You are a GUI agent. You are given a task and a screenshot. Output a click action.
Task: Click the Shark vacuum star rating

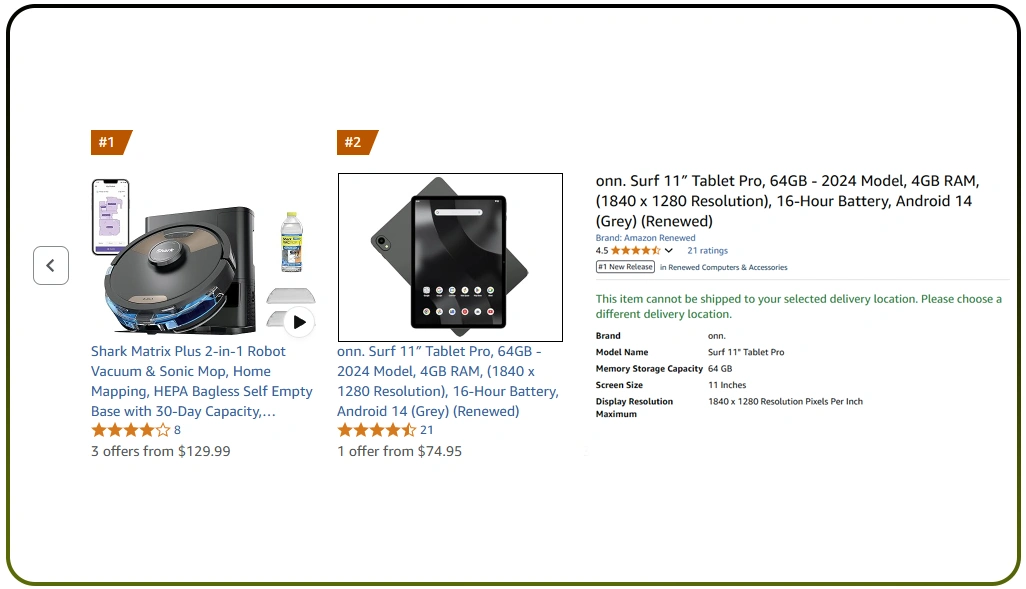pyautogui.click(x=130, y=431)
